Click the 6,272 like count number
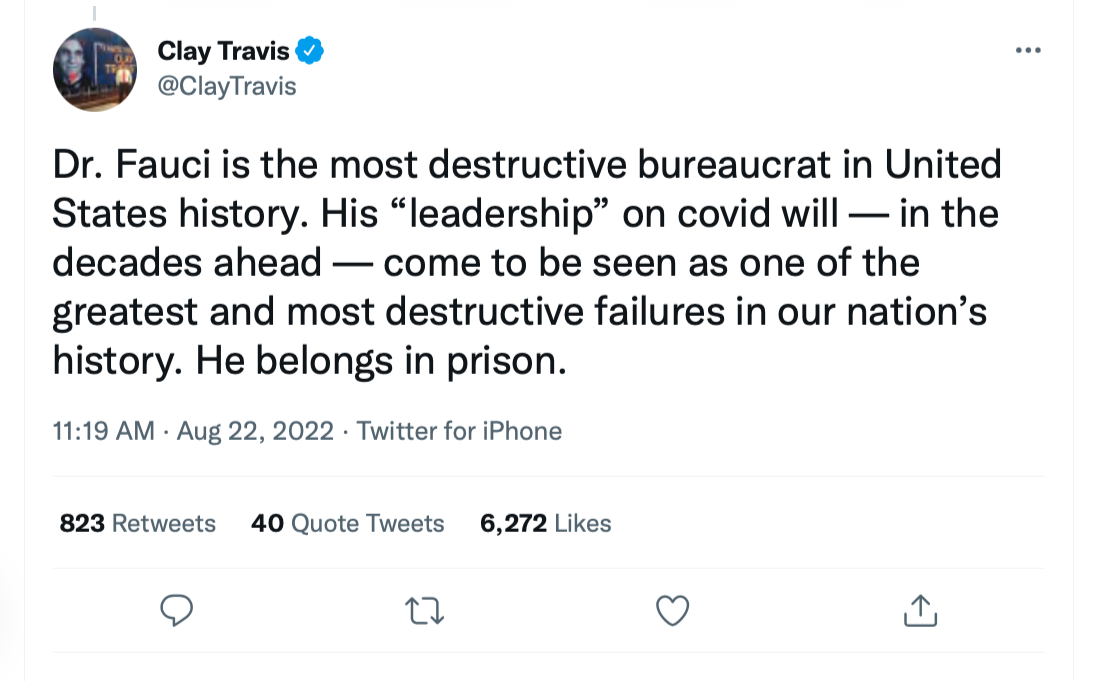Image resolution: width=1098 pixels, height=681 pixels. point(513,523)
